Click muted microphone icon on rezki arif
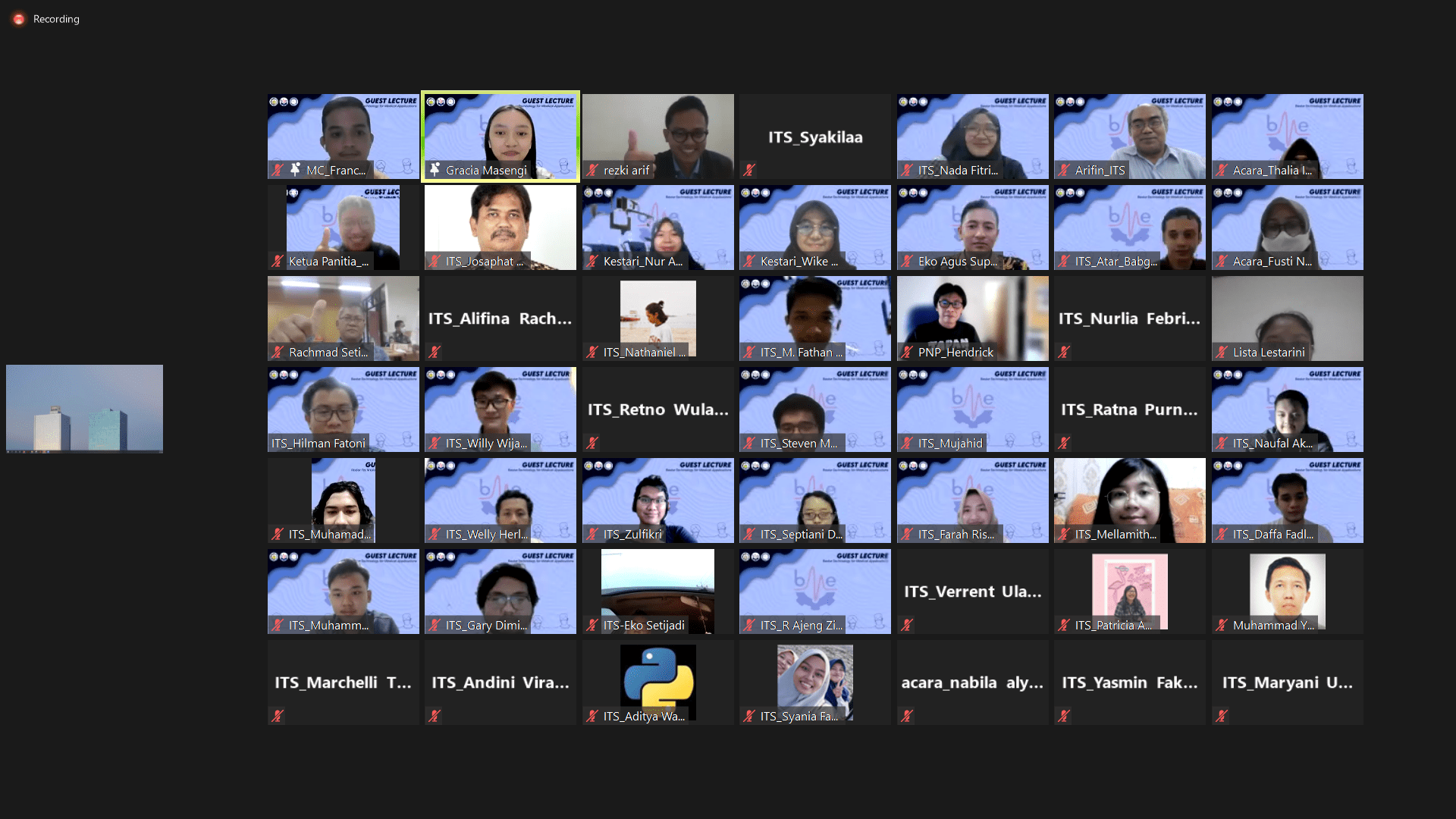1456x819 pixels. (x=592, y=171)
